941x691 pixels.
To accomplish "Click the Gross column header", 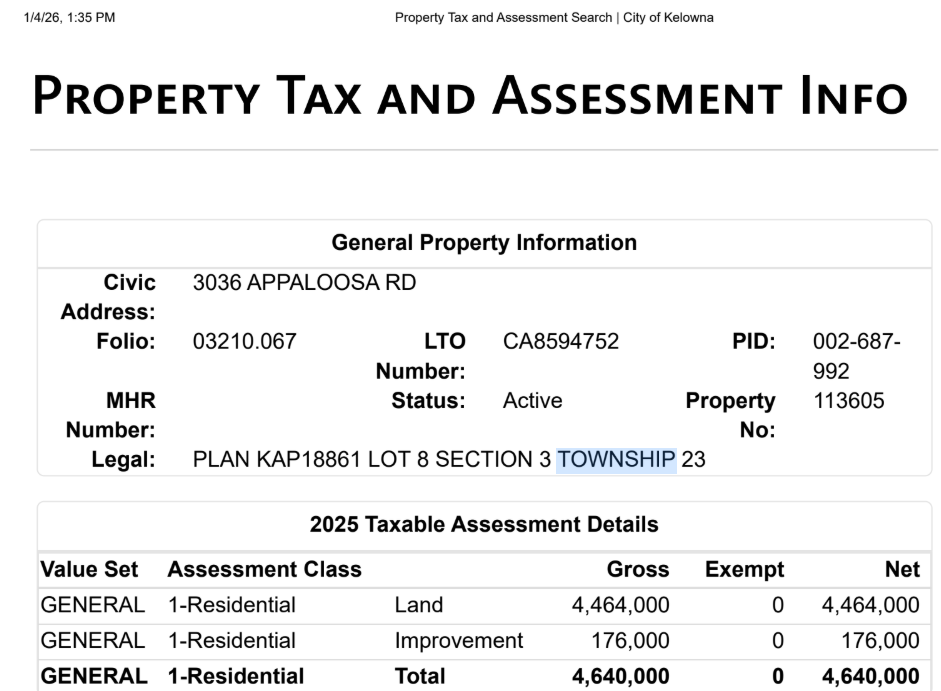I will point(638,570).
